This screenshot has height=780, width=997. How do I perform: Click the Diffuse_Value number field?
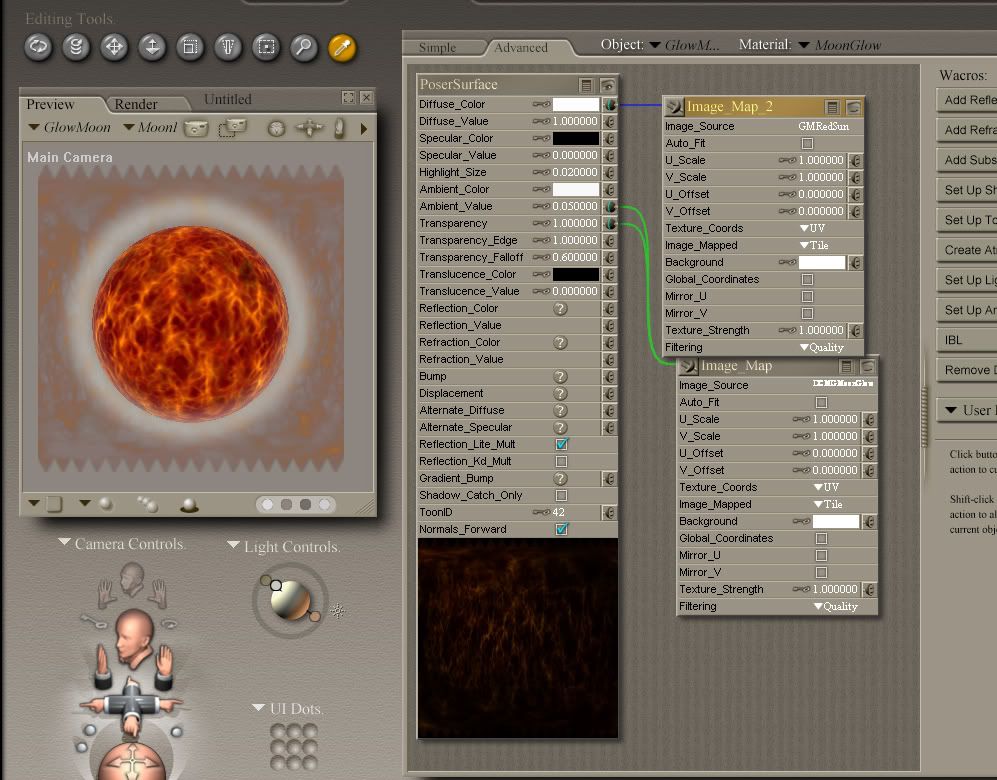point(576,121)
